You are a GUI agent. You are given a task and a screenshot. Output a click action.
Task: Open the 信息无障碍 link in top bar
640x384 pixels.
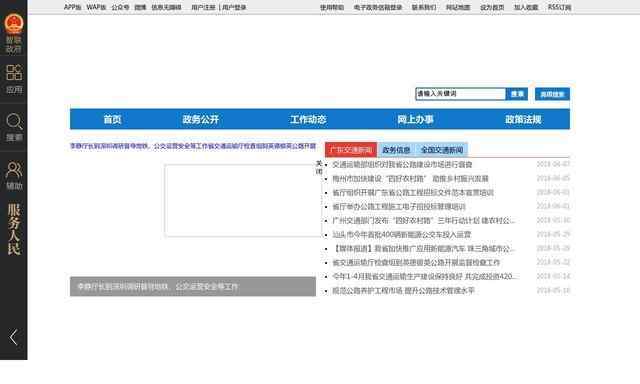click(166, 7)
